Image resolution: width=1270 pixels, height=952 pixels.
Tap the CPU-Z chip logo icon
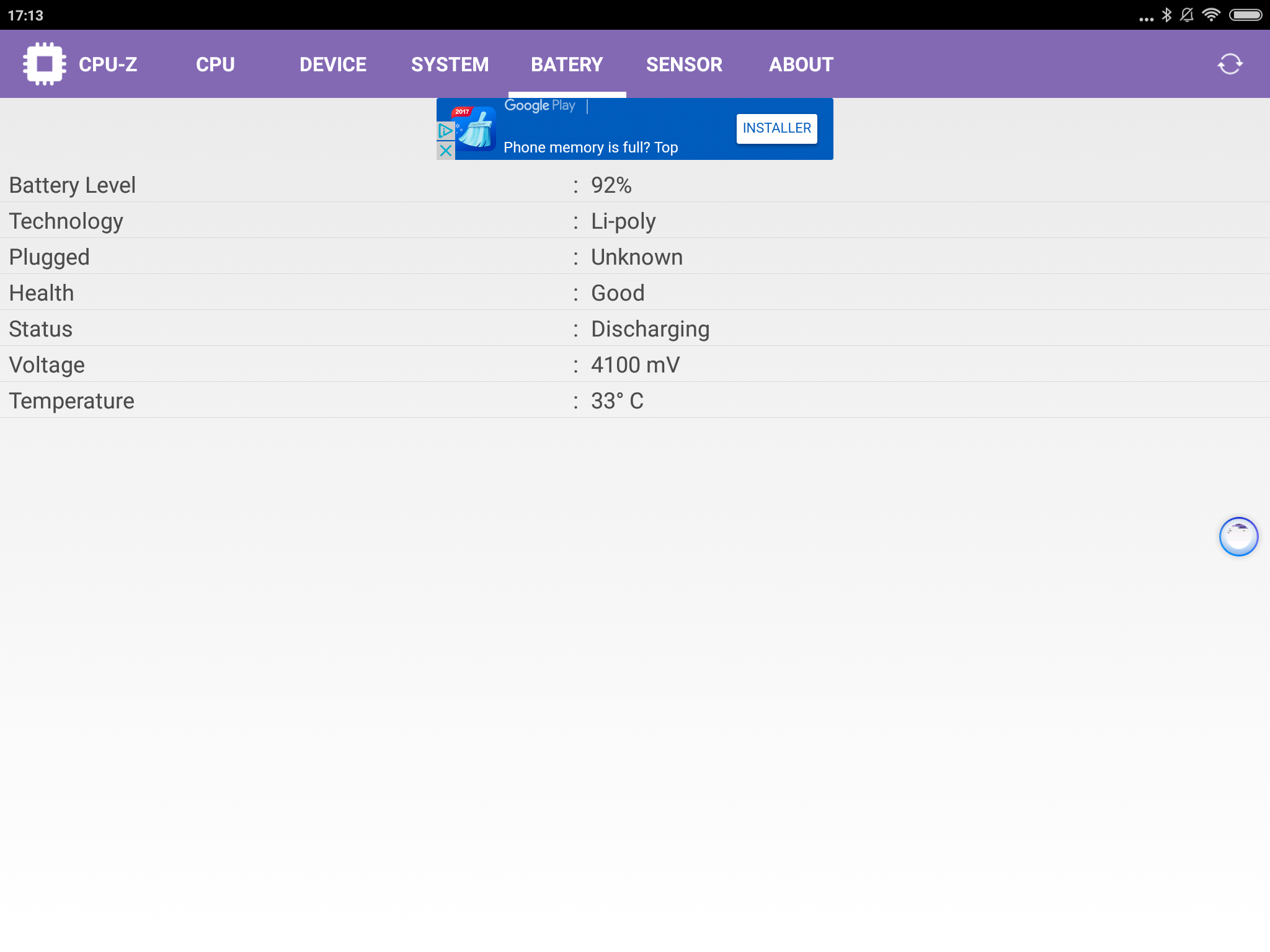coord(44,64)
